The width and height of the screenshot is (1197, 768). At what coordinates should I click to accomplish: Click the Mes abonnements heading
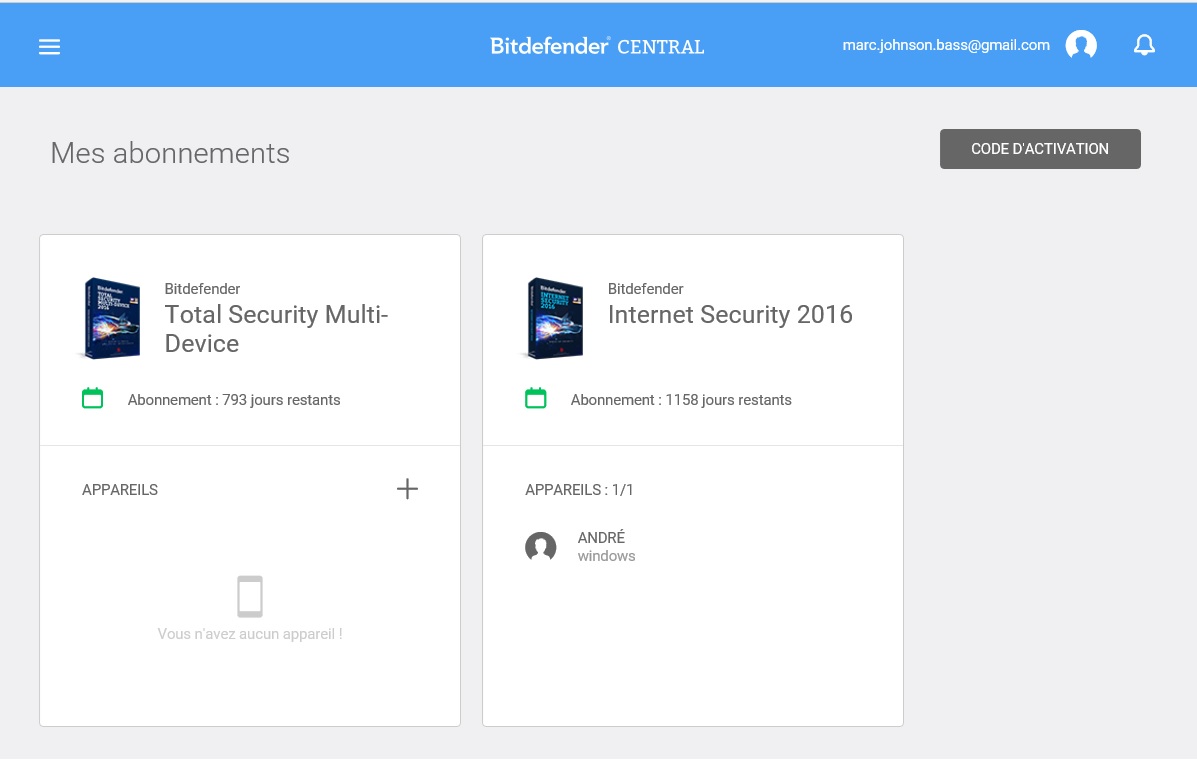pos(170,153)
